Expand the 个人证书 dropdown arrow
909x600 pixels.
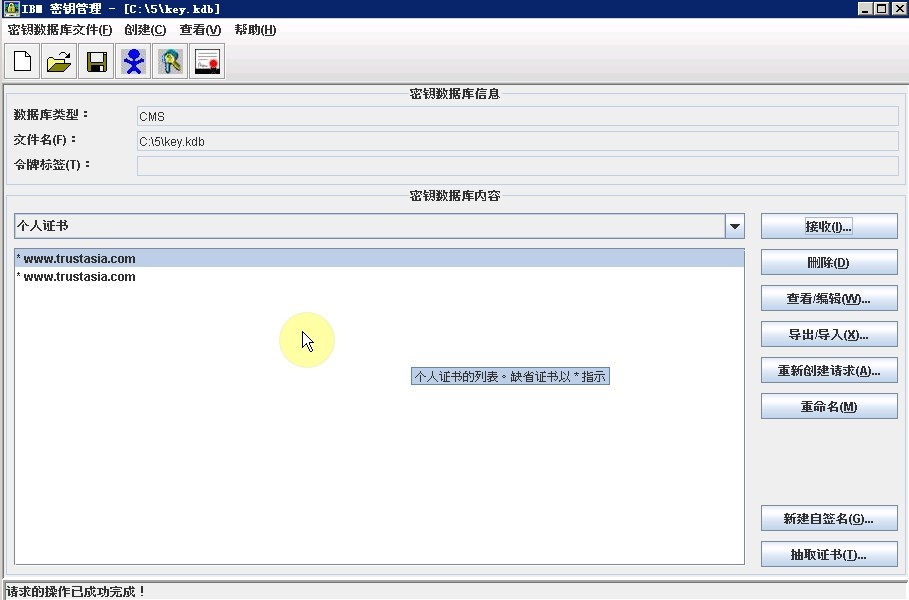pyautogui.click(x=735, y=226)
